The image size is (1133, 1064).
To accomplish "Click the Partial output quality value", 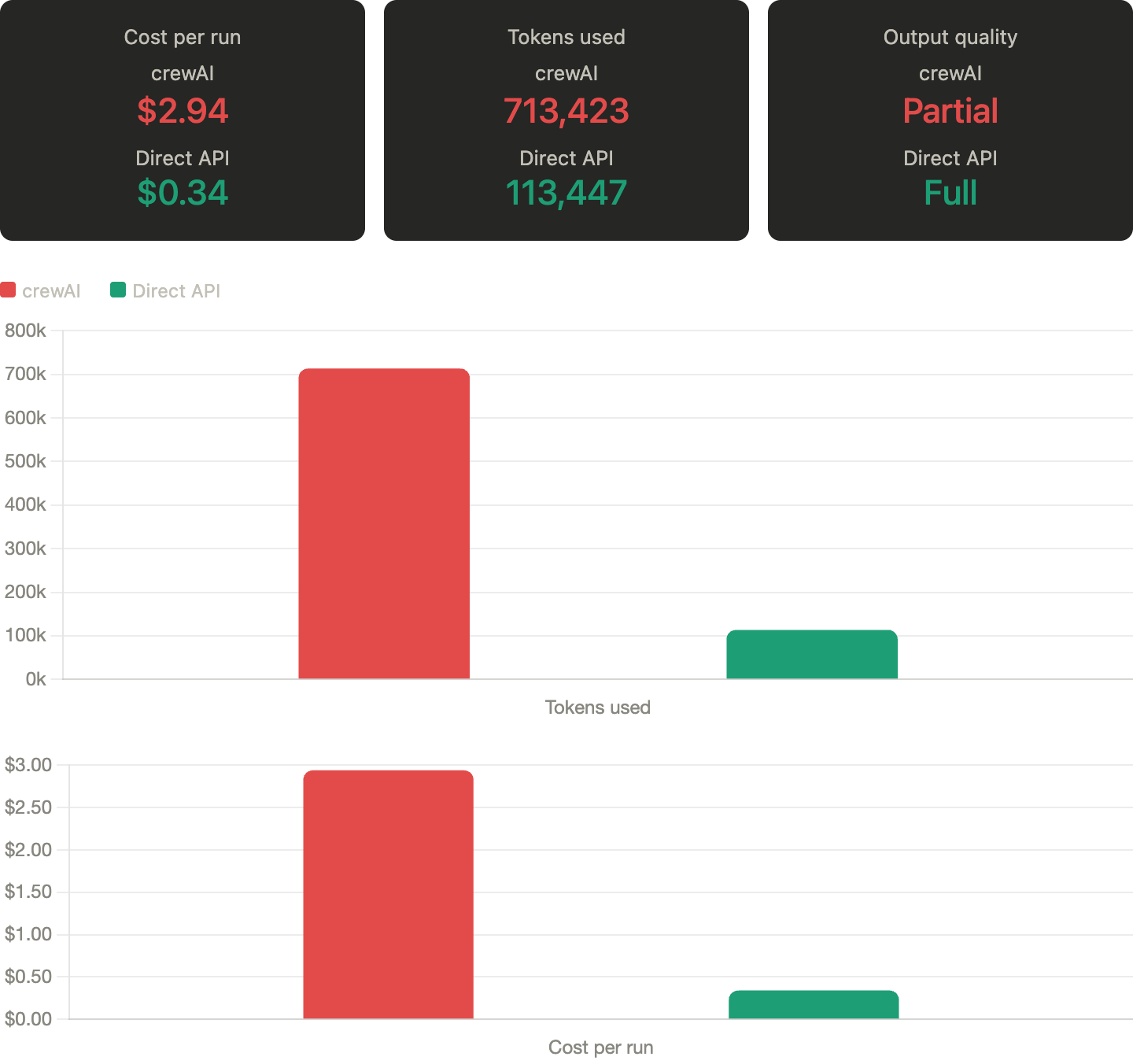I will (x=950, y=111).
